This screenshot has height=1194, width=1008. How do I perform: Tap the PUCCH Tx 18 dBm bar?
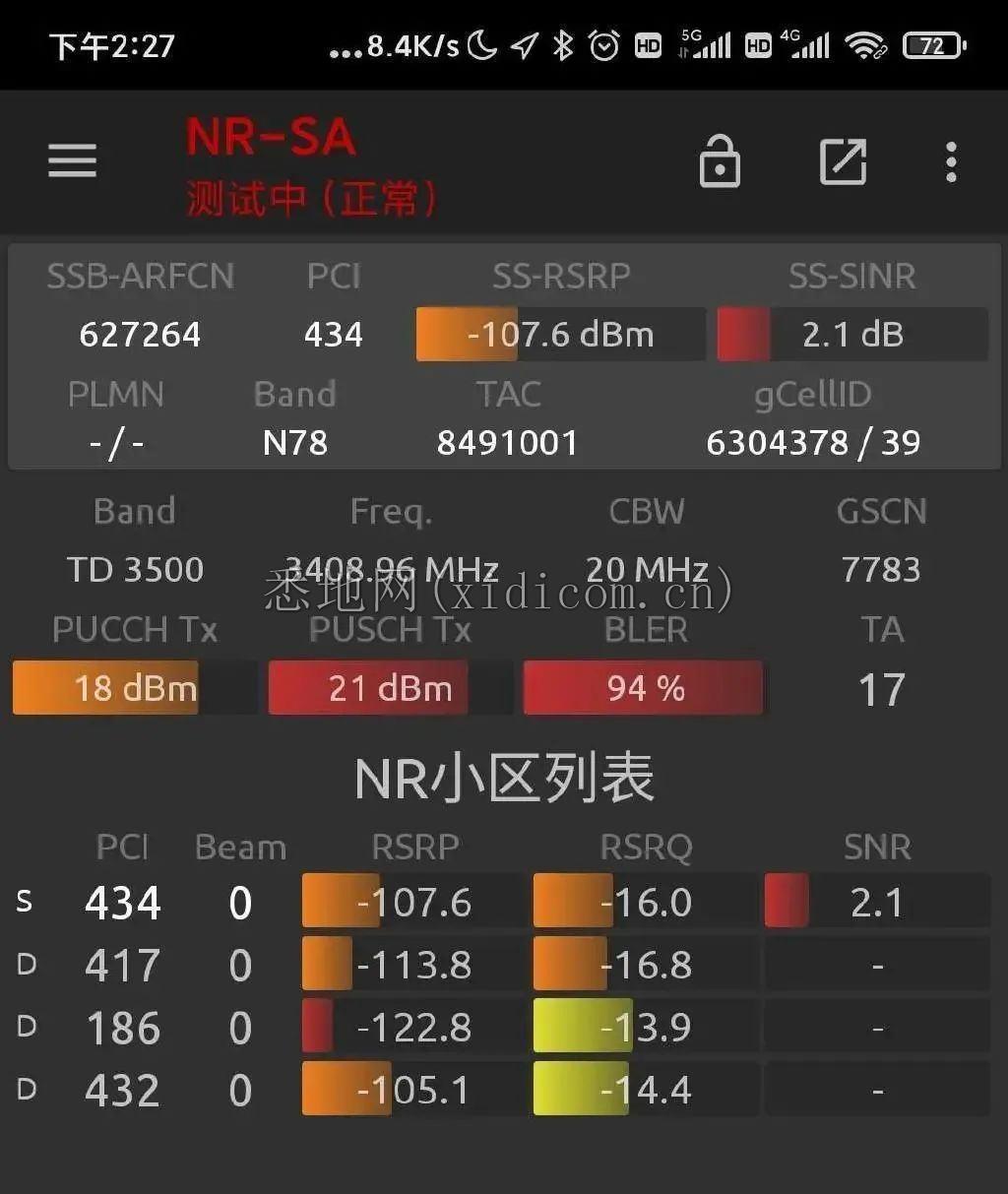click(x=135, y=687)
